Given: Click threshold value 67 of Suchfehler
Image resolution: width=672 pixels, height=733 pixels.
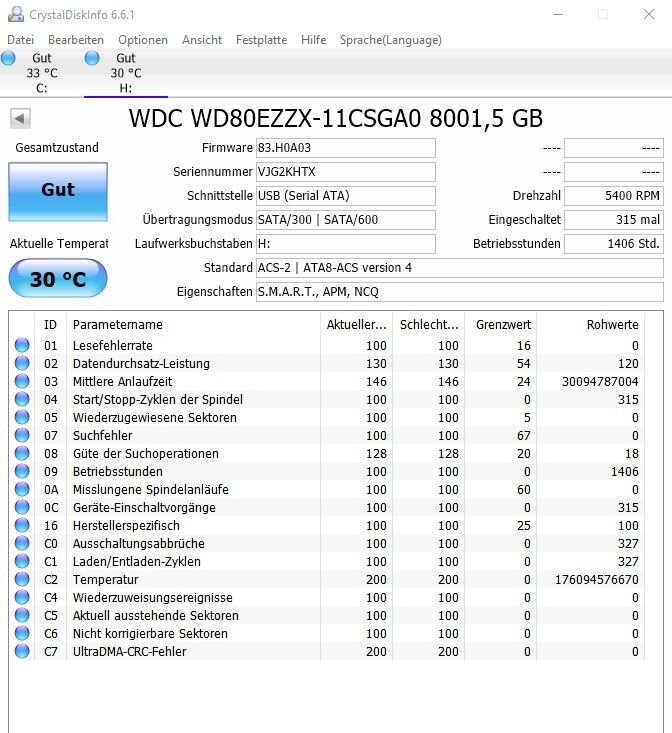Looking at the screenshot, I should coord(523,436).
